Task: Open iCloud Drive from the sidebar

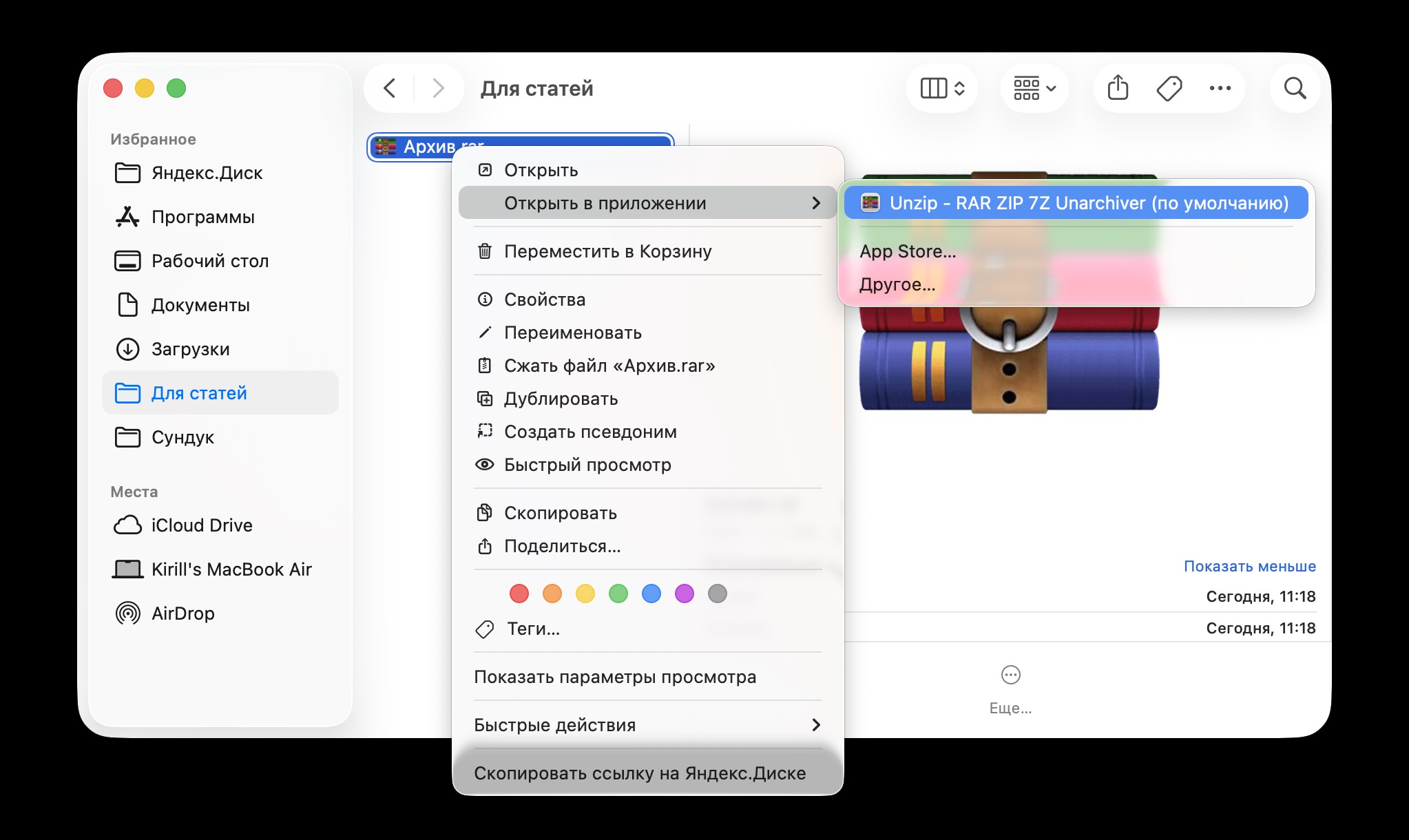Action: (x=202, y=525)
